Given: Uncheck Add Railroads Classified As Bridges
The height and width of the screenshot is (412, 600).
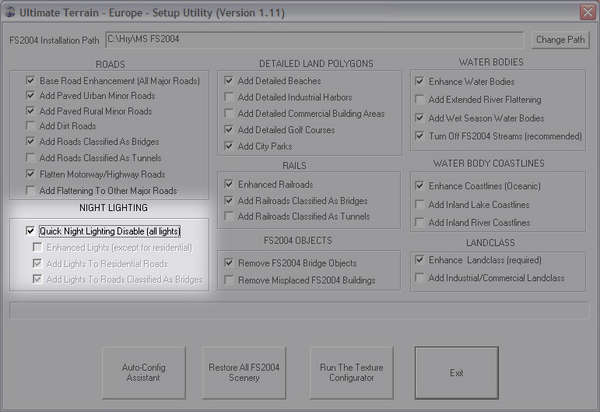Looking at the screenshot, I should point(229,200).
